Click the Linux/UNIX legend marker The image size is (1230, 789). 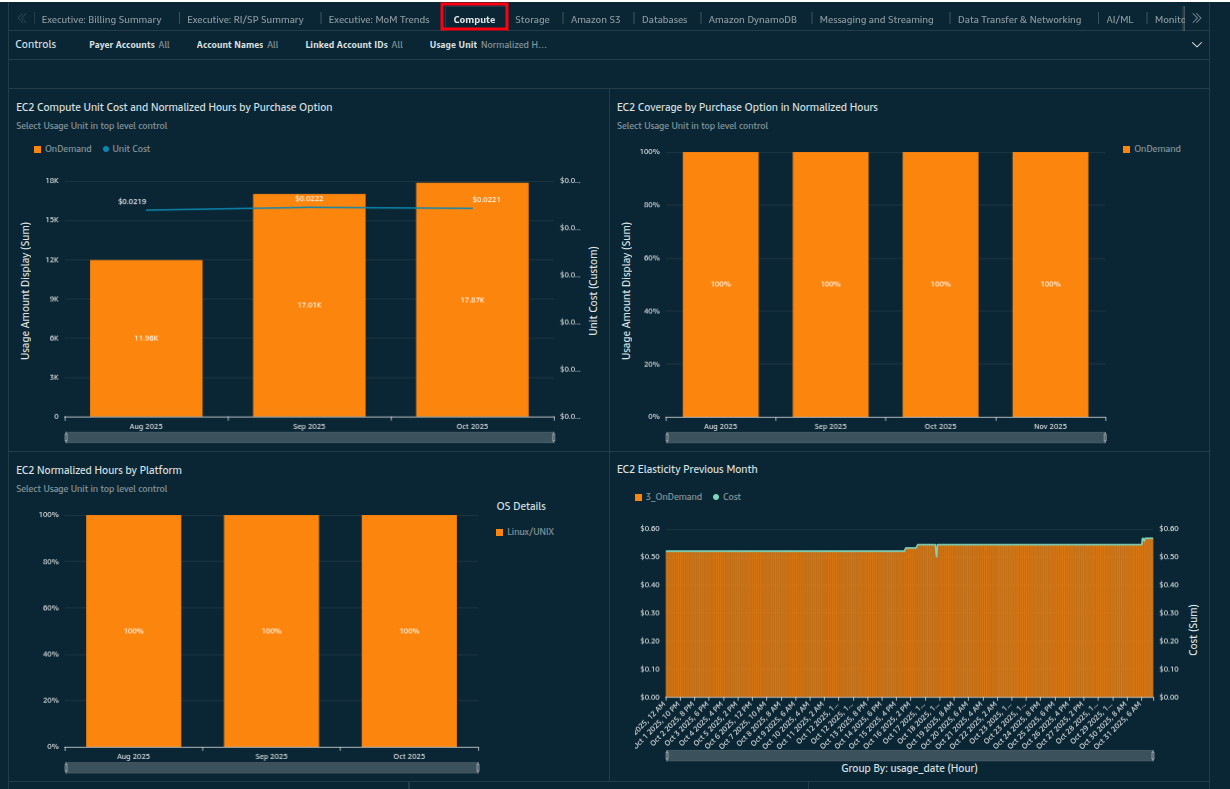coord(500,532)
